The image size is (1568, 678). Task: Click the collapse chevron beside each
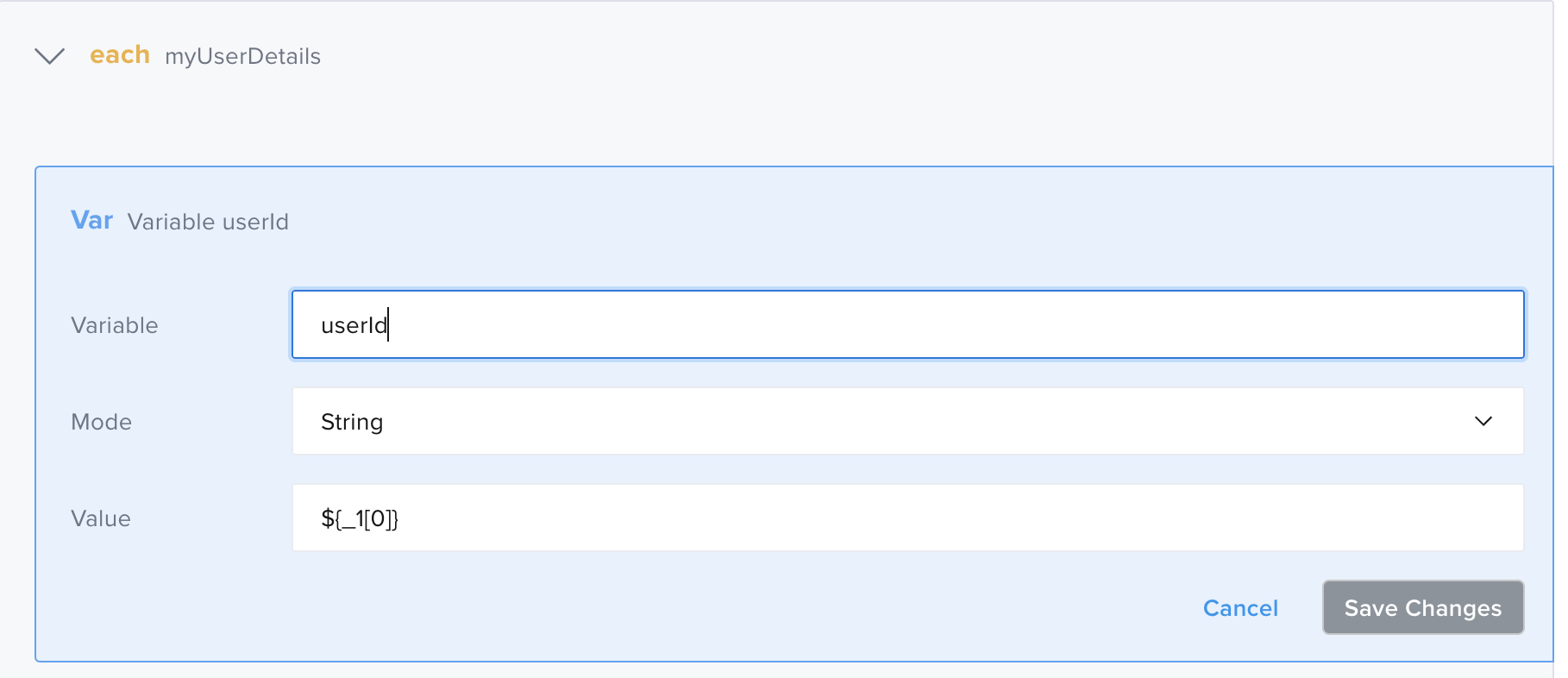tap(49, 55)
